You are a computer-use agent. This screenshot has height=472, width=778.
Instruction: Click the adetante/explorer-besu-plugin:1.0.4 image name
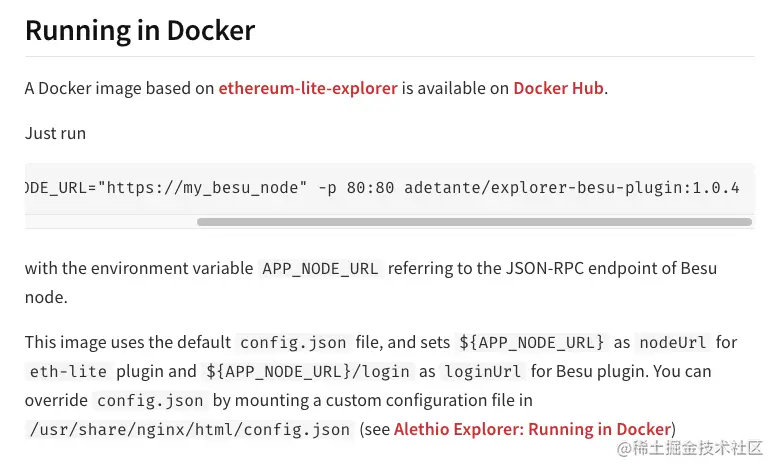coord(572,188)
